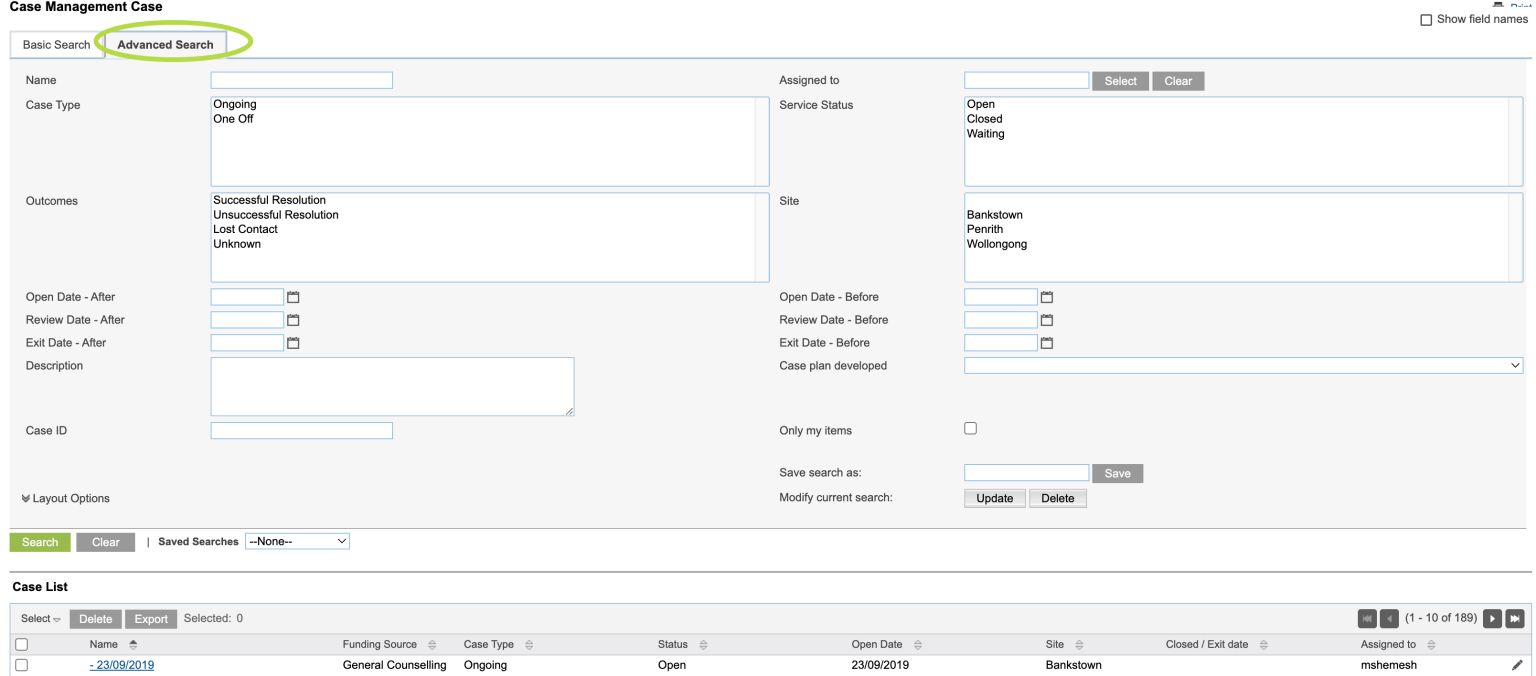Open the calendar picker for Review Date - After
The image size is (1536, 676).
(x=293, y=320)
